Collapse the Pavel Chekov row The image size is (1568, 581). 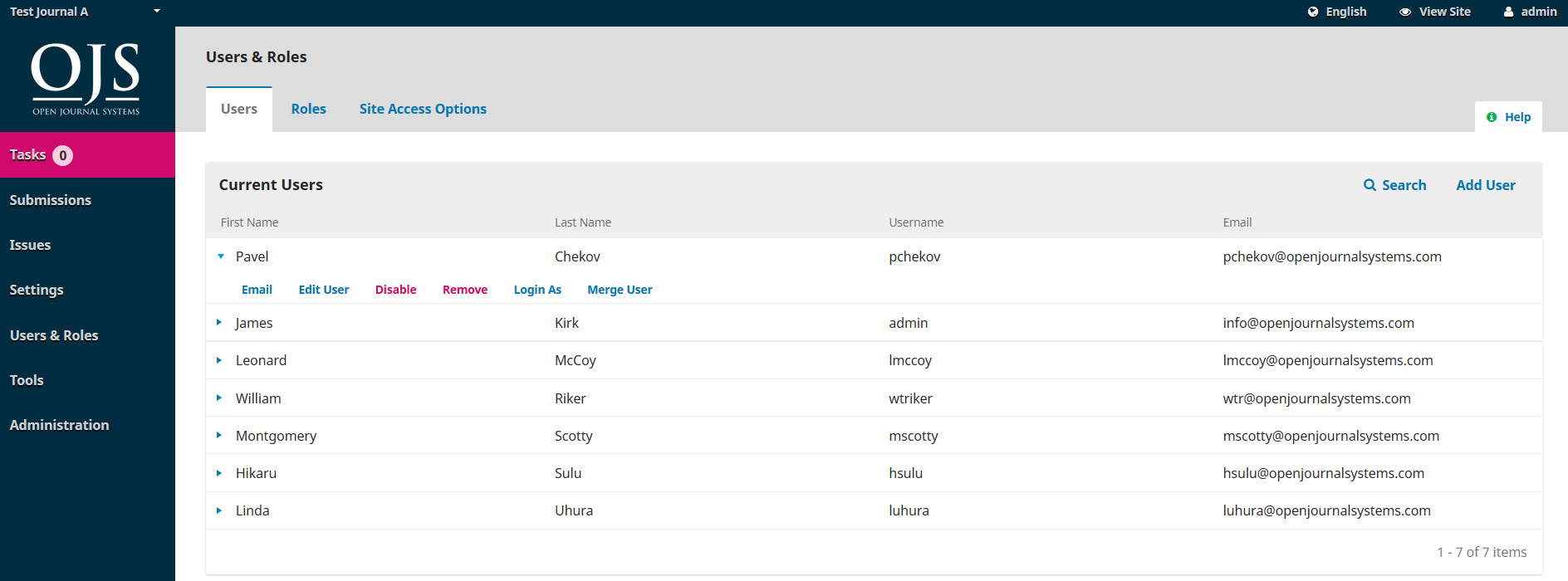tap(221, 256)
